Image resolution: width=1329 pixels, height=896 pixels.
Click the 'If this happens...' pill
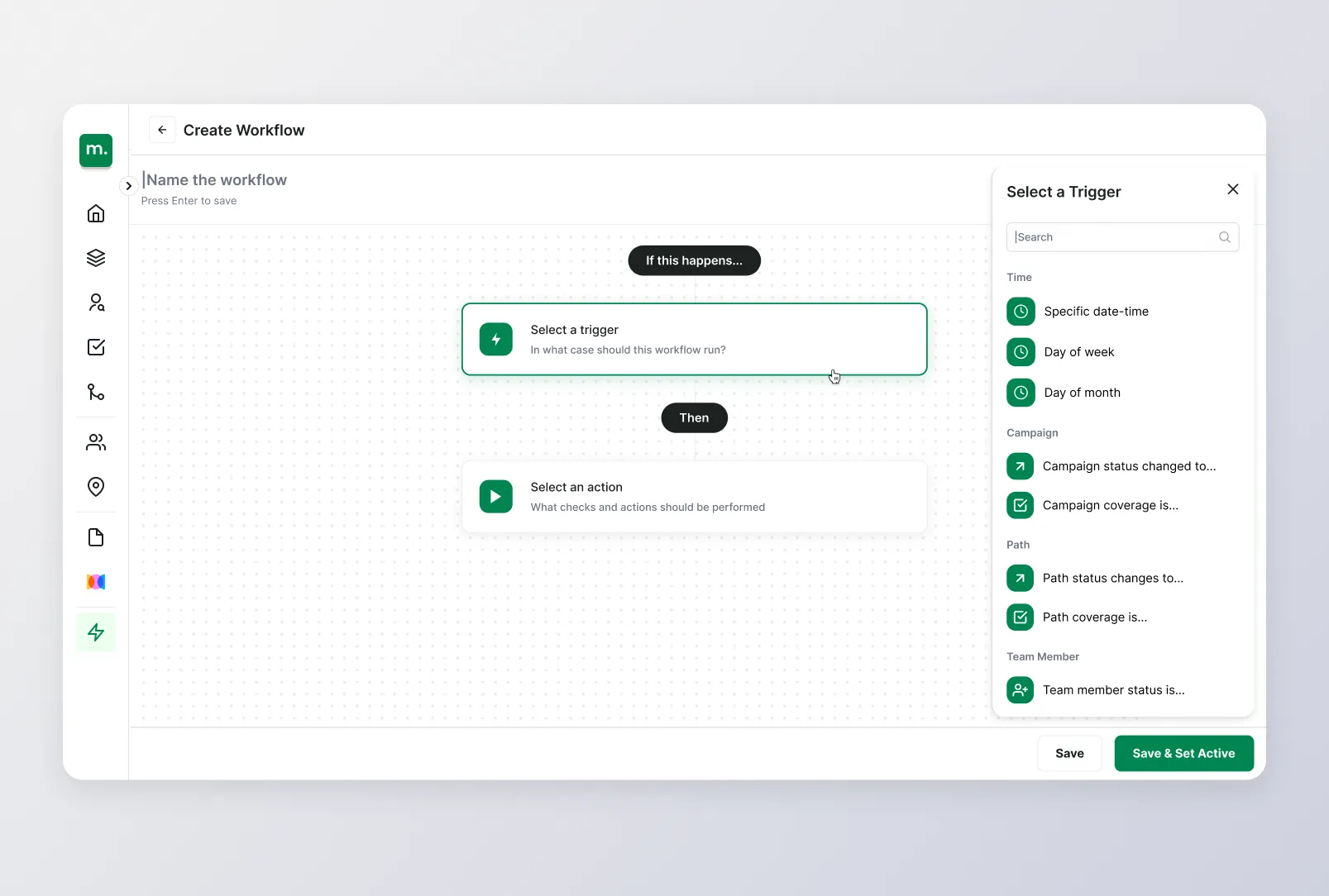pyautogui.click(x=694, y=260)
